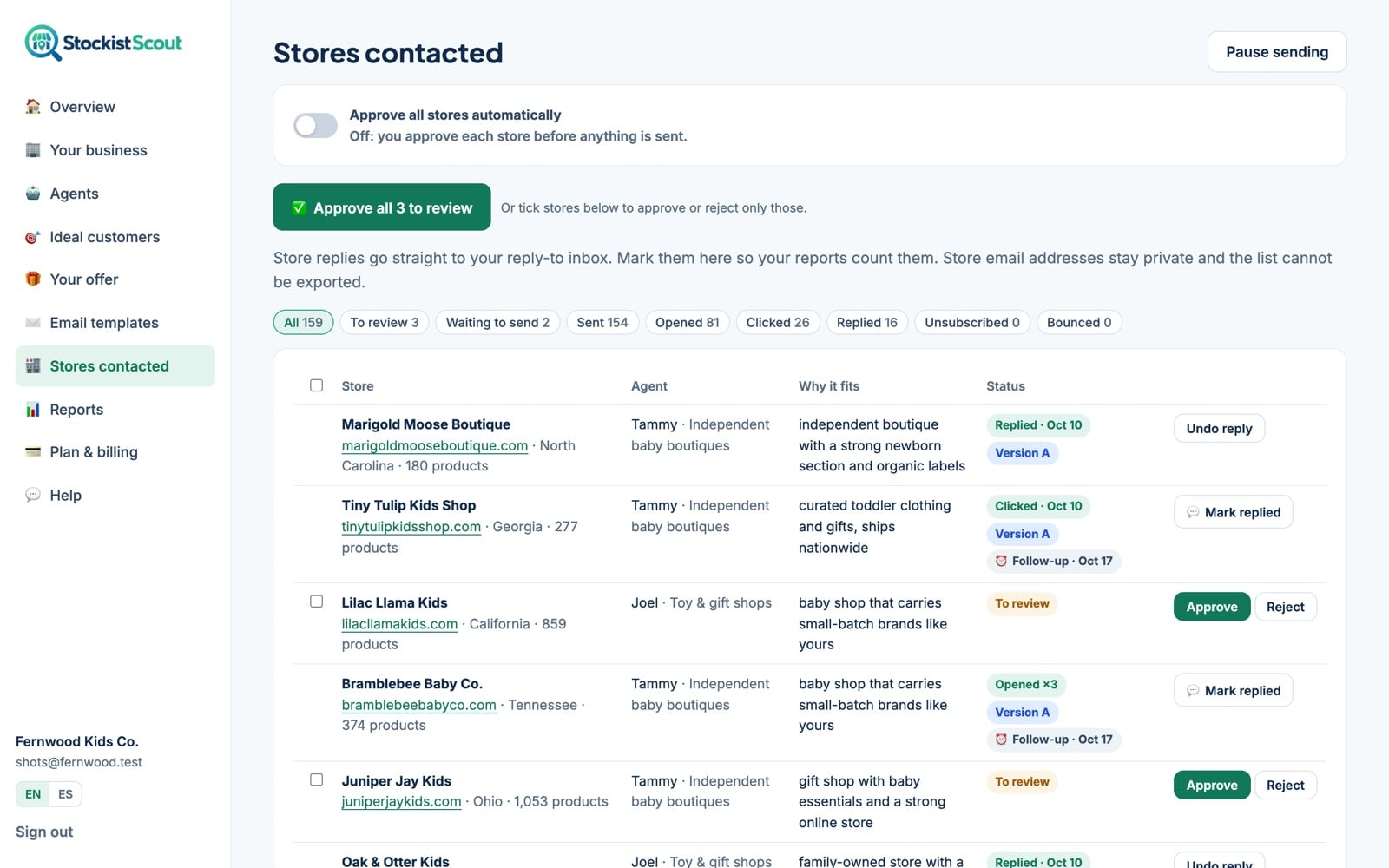Open bramblebeebabyco.com link
The height and width of the screenshot is (868, 1389).
pyautogui.click(x=419, y=705)
